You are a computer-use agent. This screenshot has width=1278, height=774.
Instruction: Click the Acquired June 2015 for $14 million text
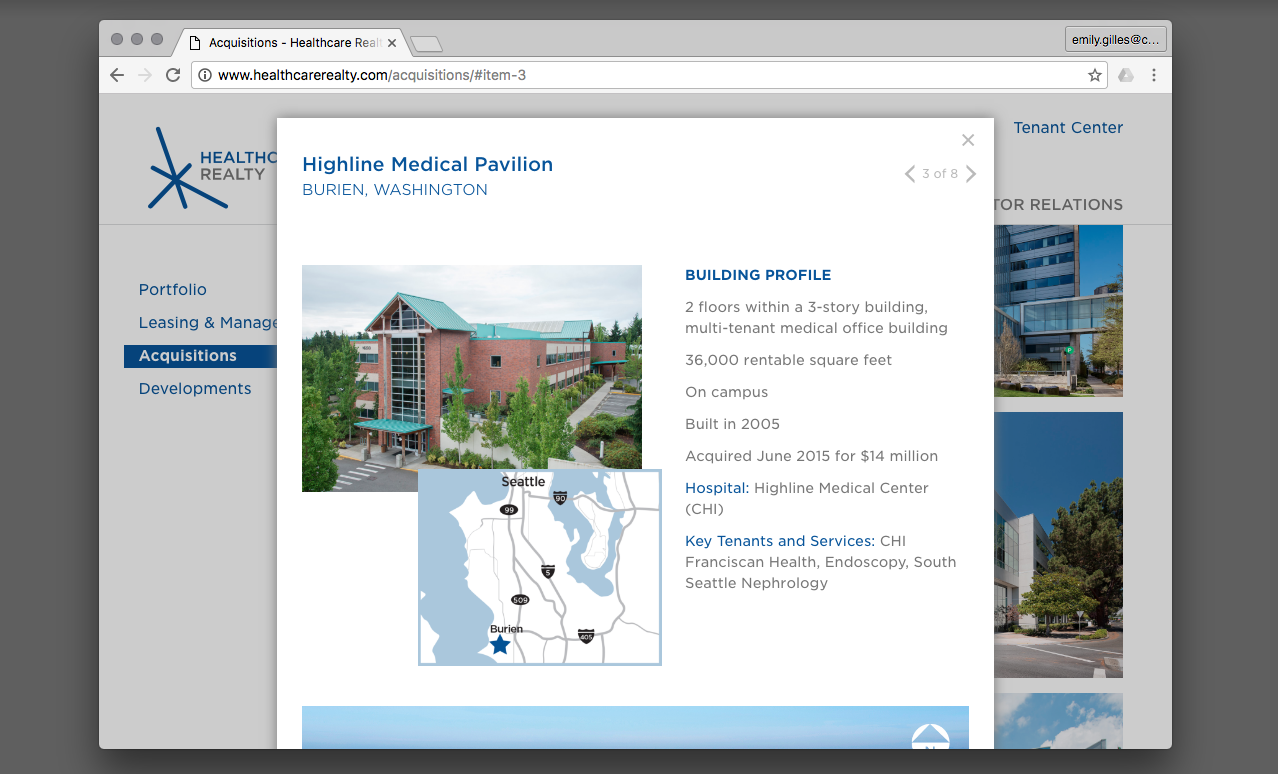812,456
